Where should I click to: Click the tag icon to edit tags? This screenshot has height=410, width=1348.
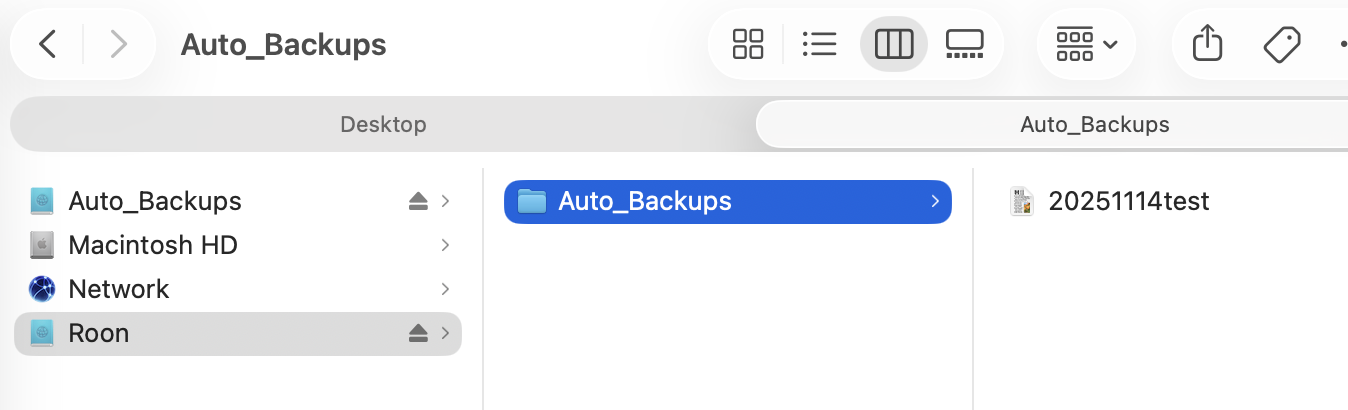coord(1281,44)
